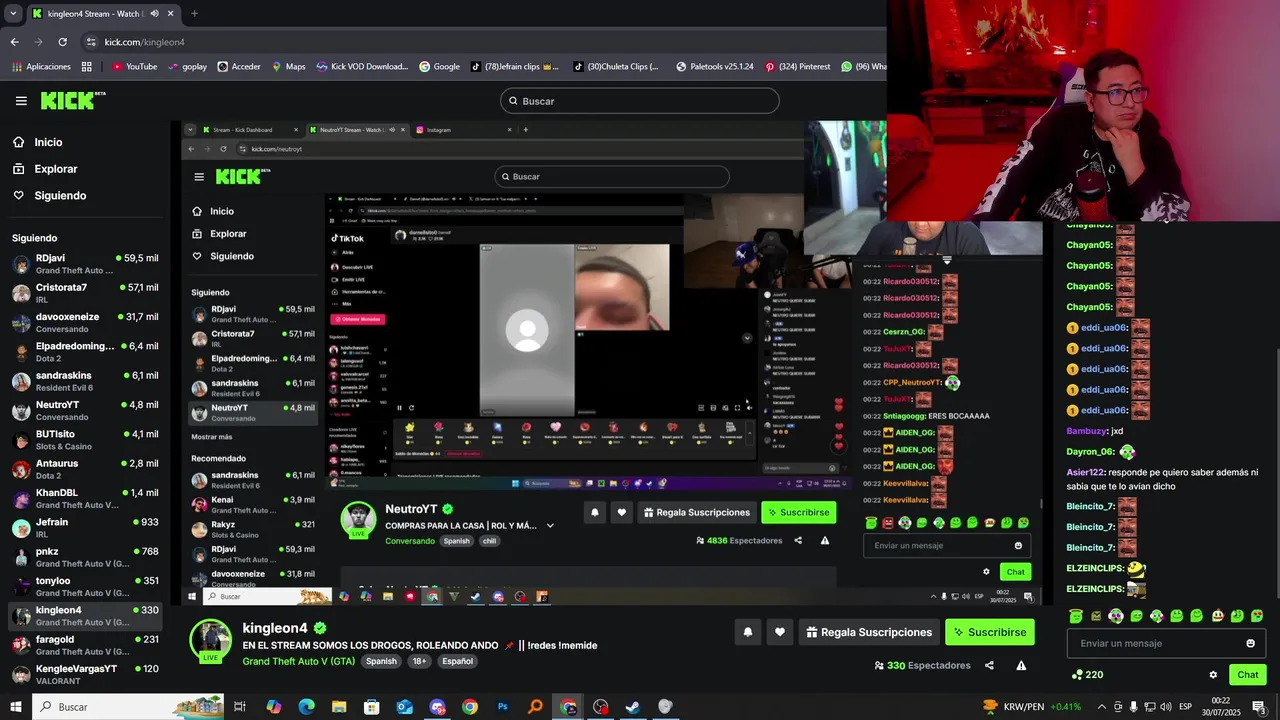This screenshot has width=1280, height=720.
Task: Click the Enviar un mensaje chat input
Action: (x=1166, y=643)
